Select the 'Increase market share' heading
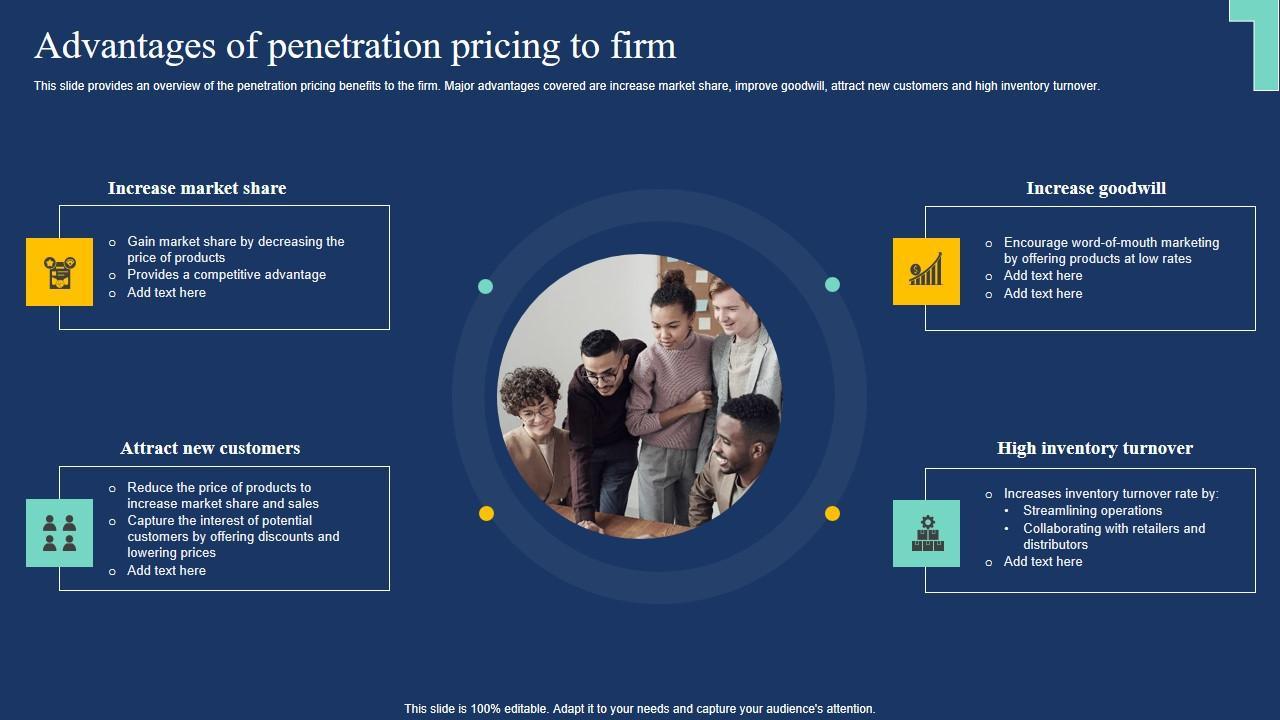 [197, 188]
